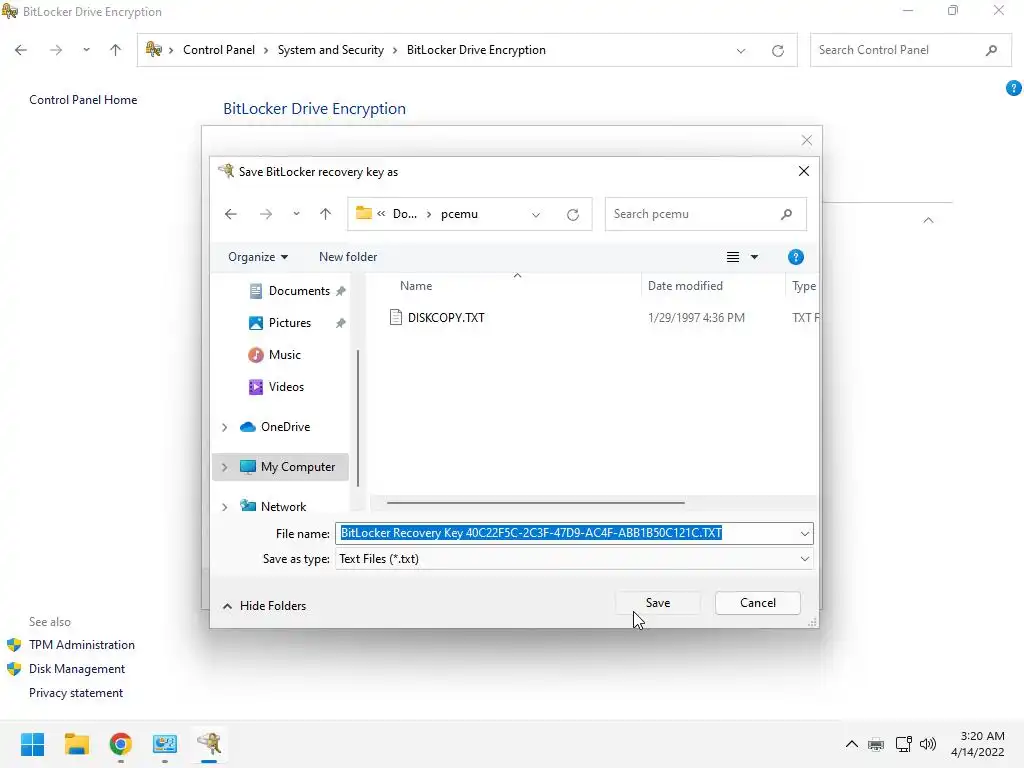The image size is (1024, 768).
Task: Open the save dialog help icon
Action: 795,257
